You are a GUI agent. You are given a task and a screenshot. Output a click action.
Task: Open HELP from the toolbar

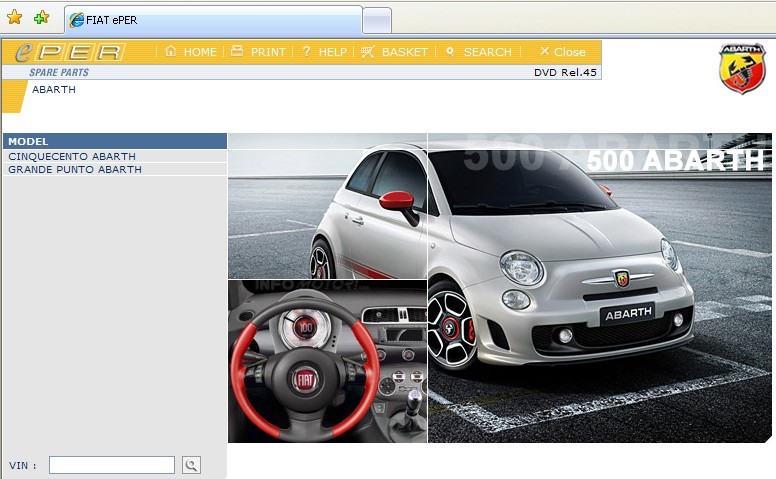333,52
